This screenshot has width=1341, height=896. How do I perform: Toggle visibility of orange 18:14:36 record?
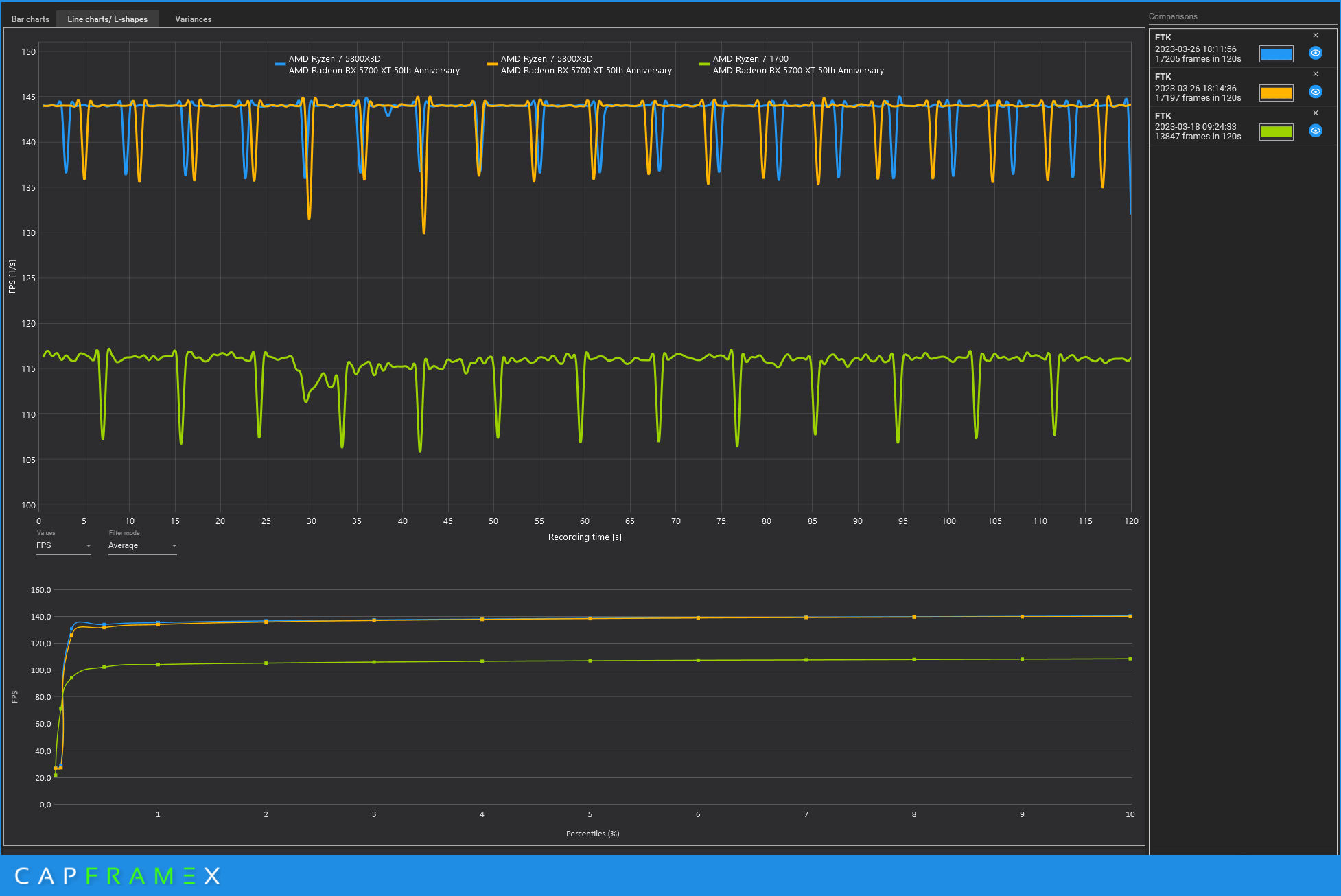(1315, 92)
